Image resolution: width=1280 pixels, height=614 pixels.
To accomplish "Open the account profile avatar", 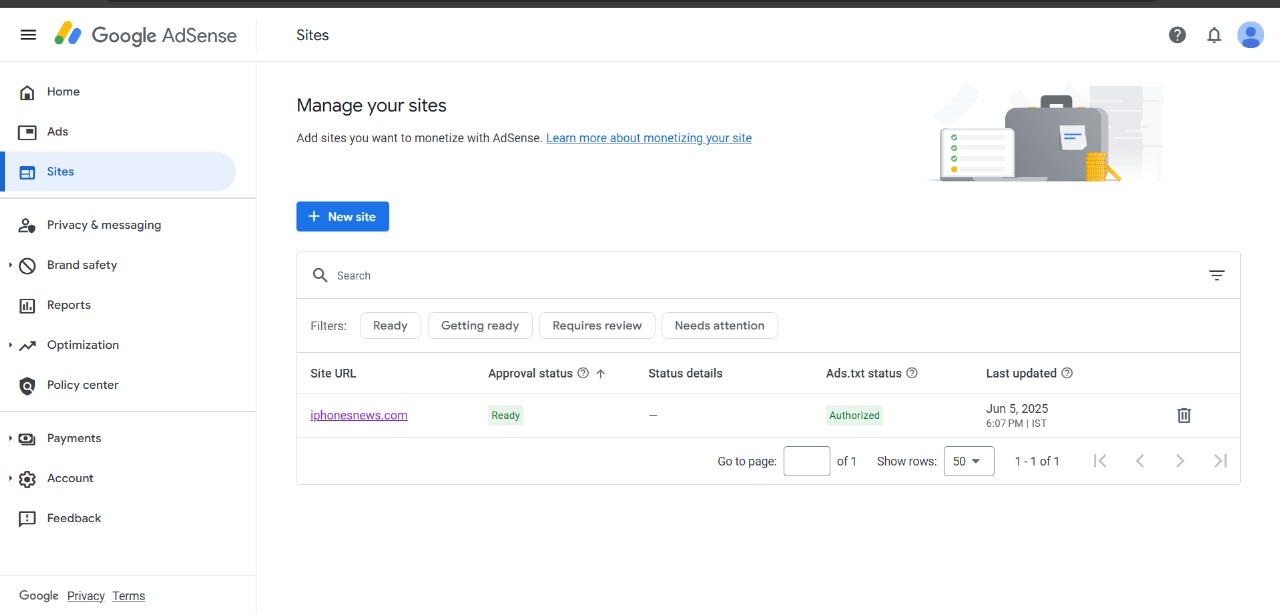I will 1250,35.
